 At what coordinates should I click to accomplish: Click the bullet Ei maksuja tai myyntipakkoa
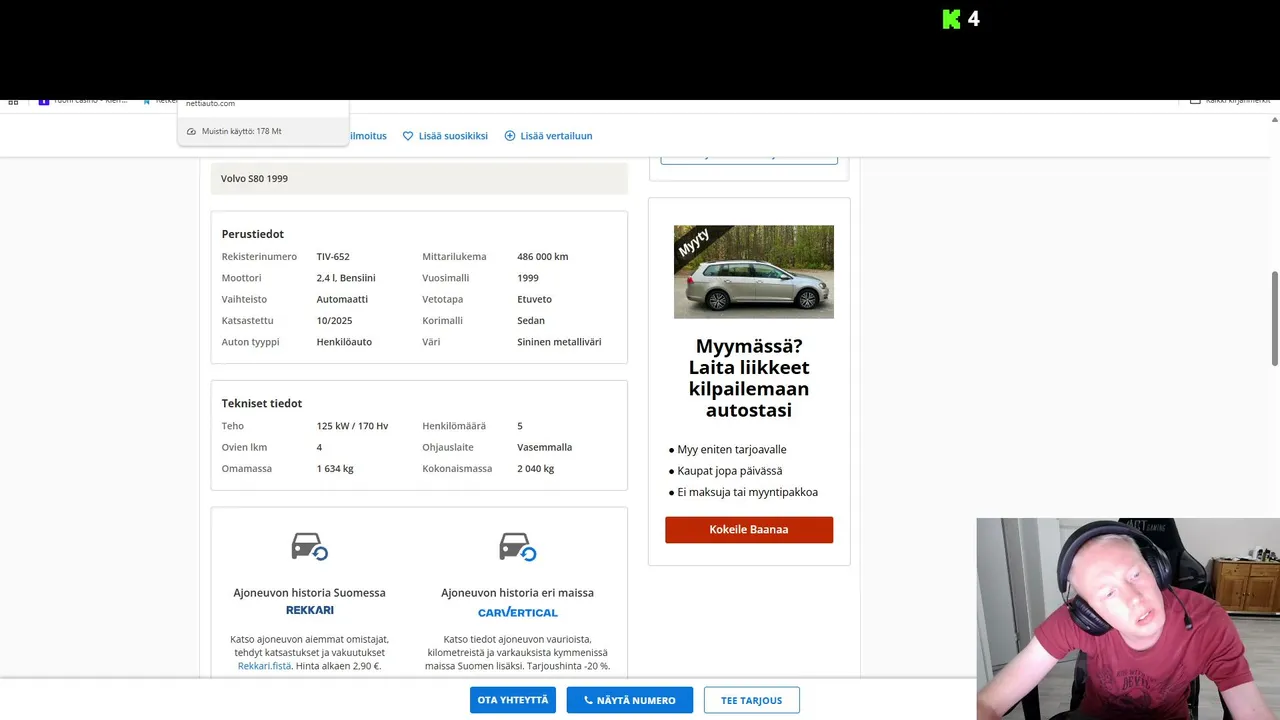coord(748,492)
